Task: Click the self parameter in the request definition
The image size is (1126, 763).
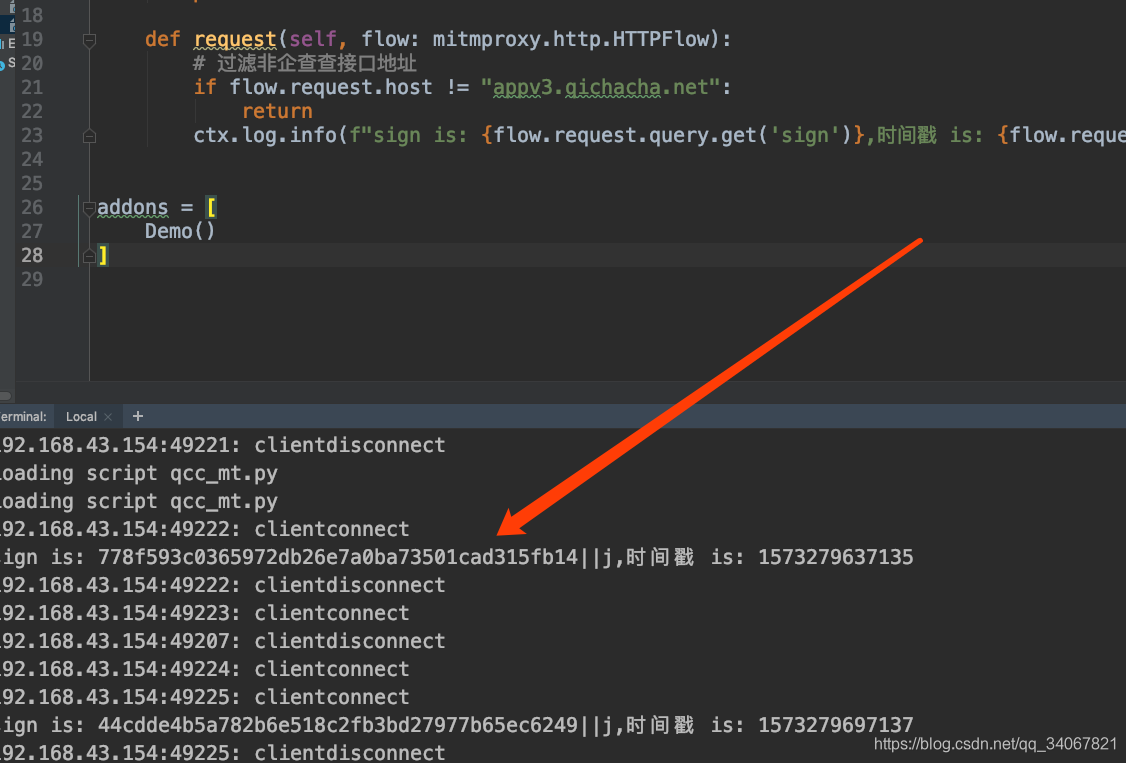Action: (x=313, y=39)
